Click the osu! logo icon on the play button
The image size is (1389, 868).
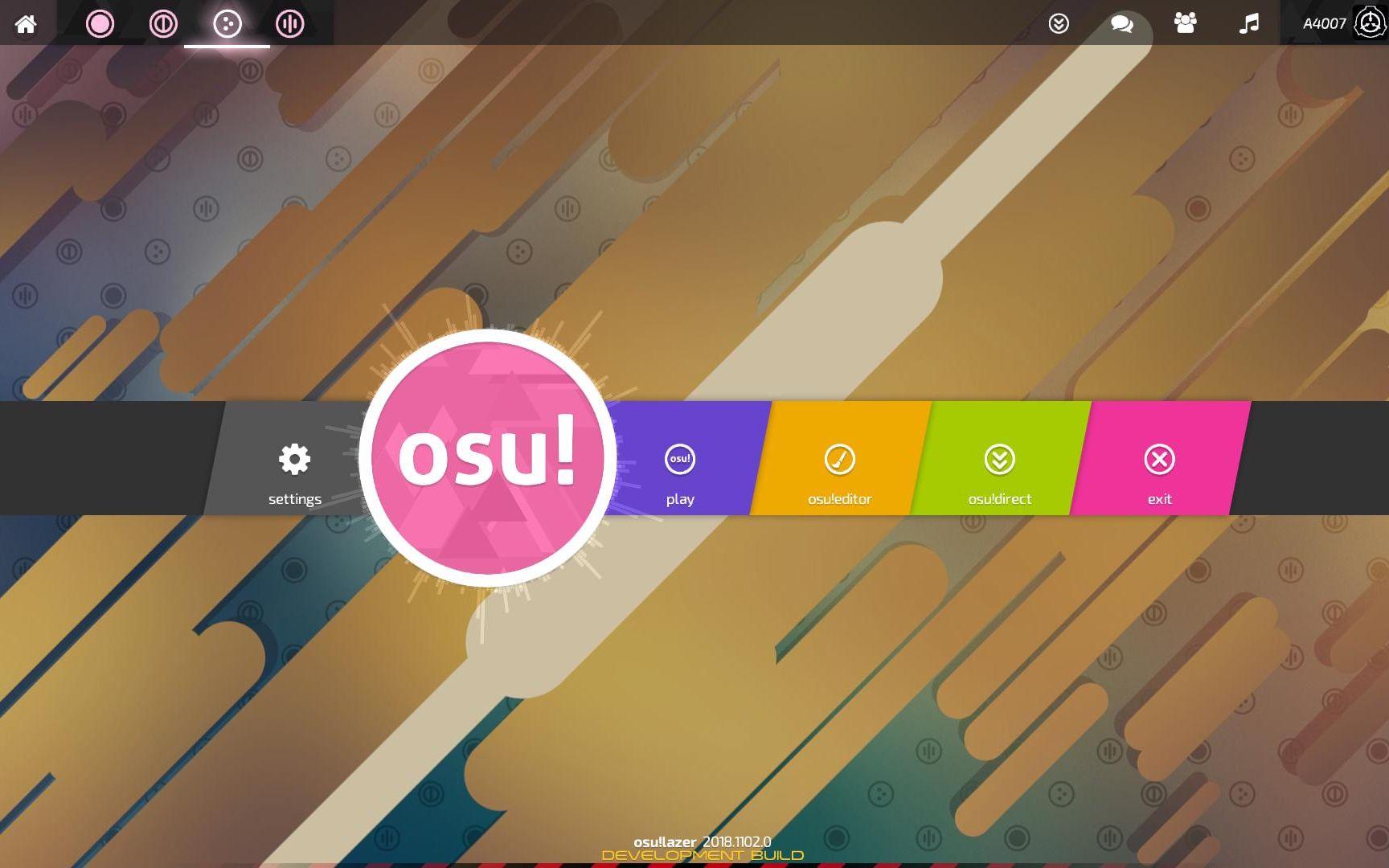[x=679, y=459]
